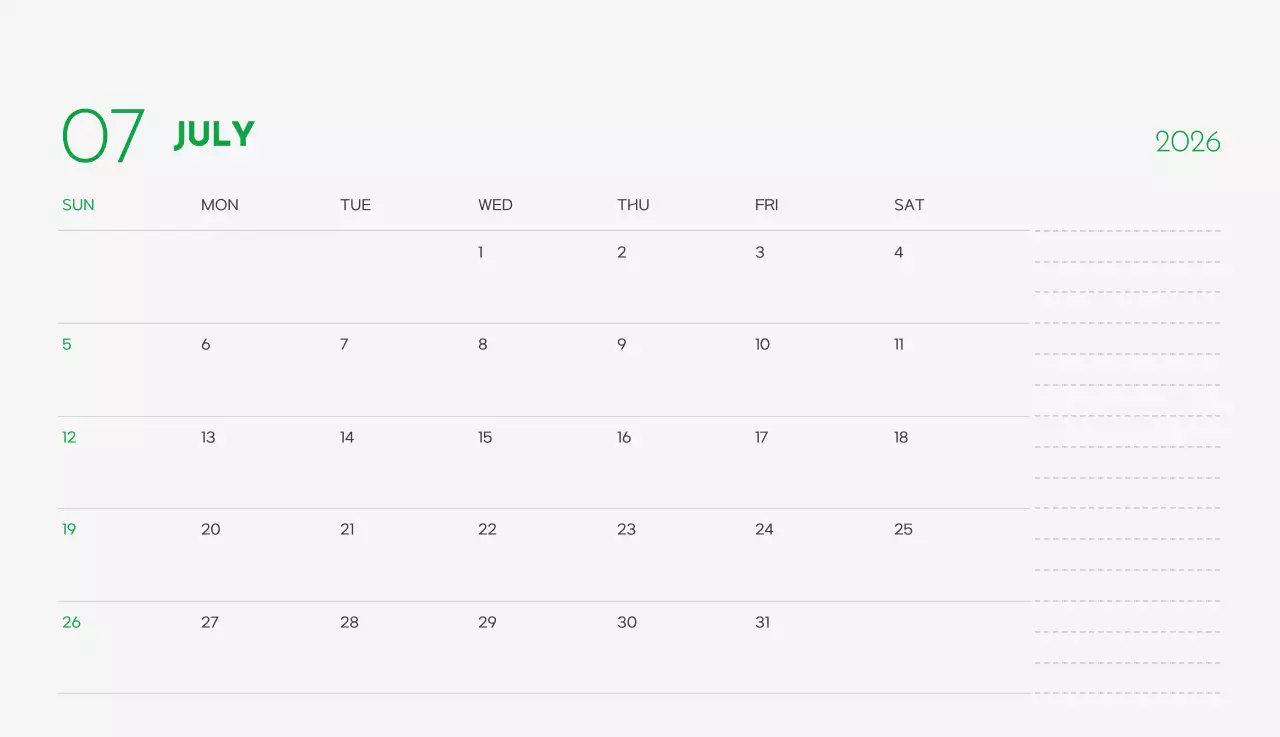Click the date 18 under Saturday
Image resolution: width=1280 pixels, height=737 pixels.
[x=901, y=438]
